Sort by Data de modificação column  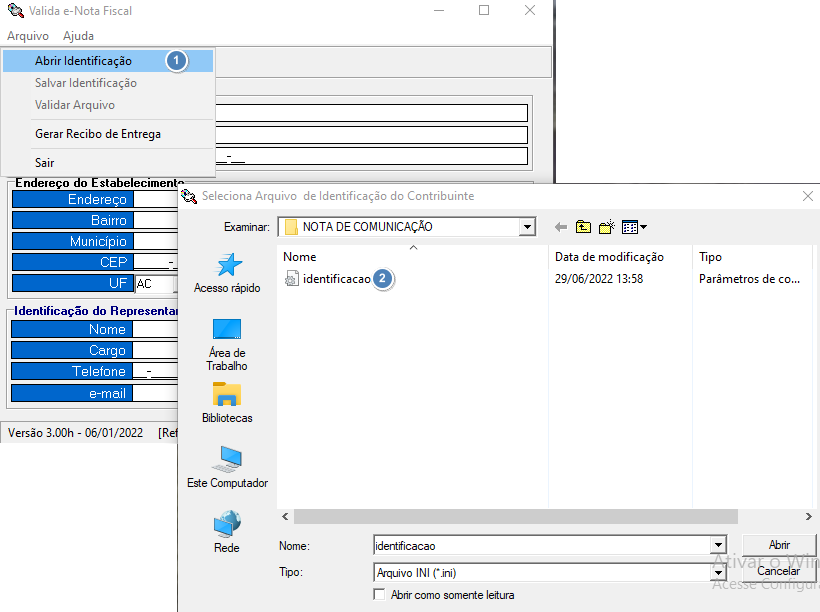click(609, 257)
